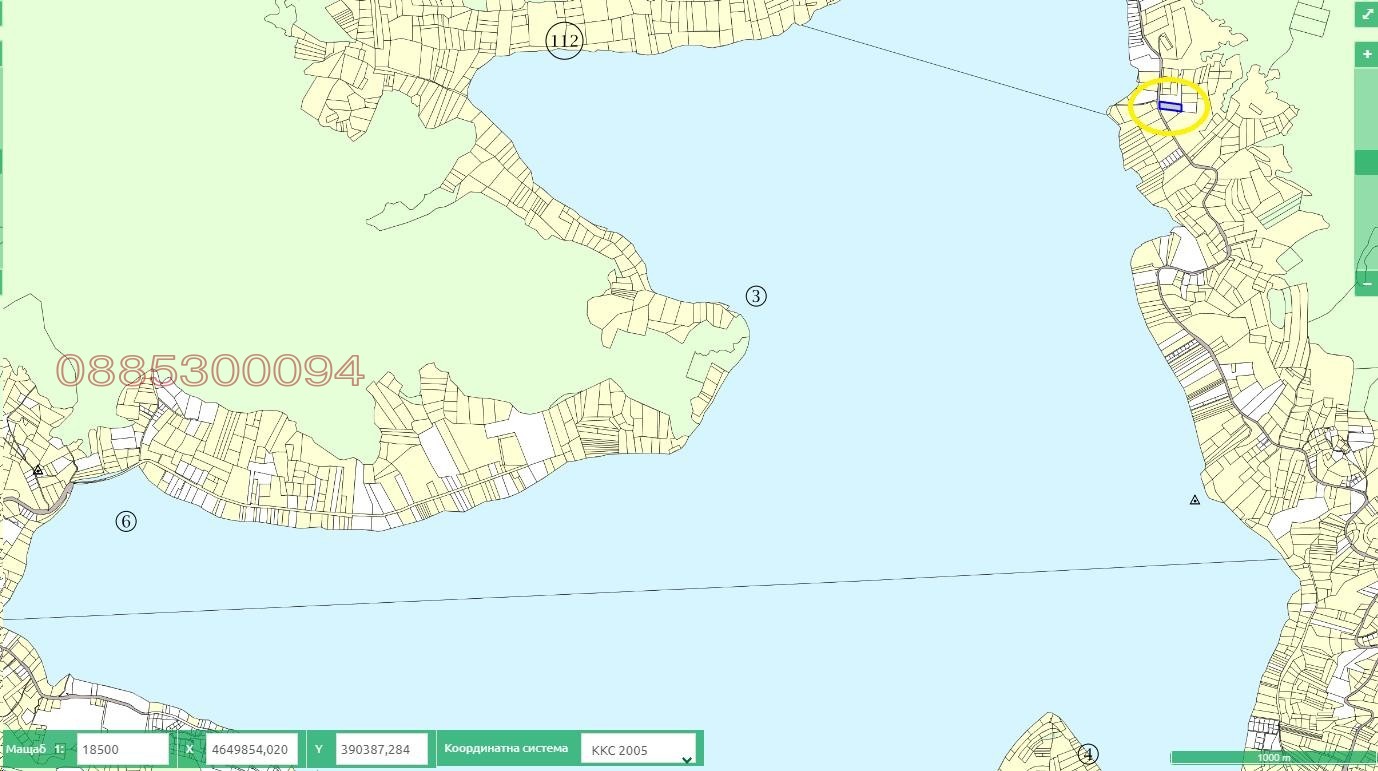The width and height of the screenshot is (1378, 771).
Task: Click the circled 4 map label
Action: point(1089,754)
